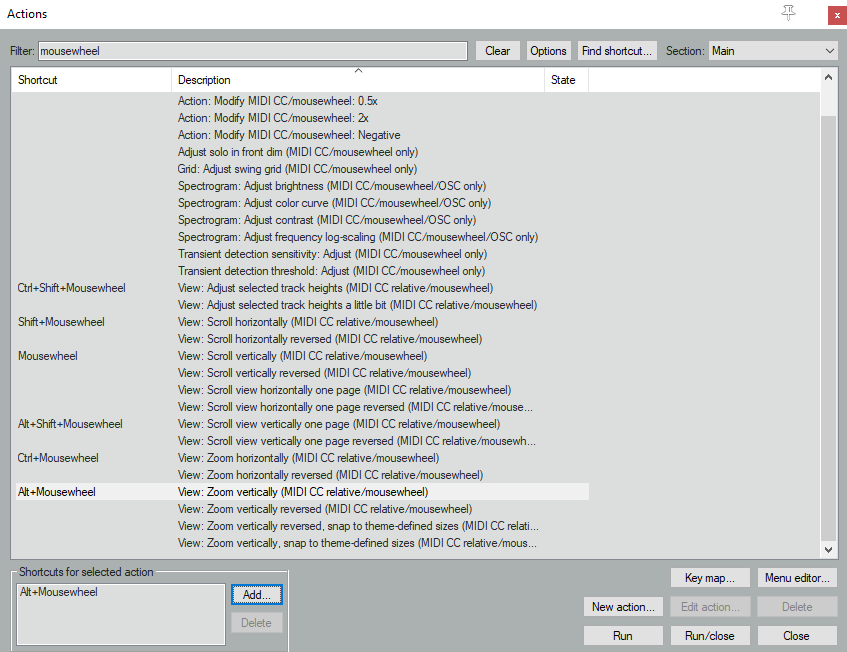The image size is (847, 652).
Task: Select 'View: Scroll view horizontally one page reversed'
Action: coord(355,407)
